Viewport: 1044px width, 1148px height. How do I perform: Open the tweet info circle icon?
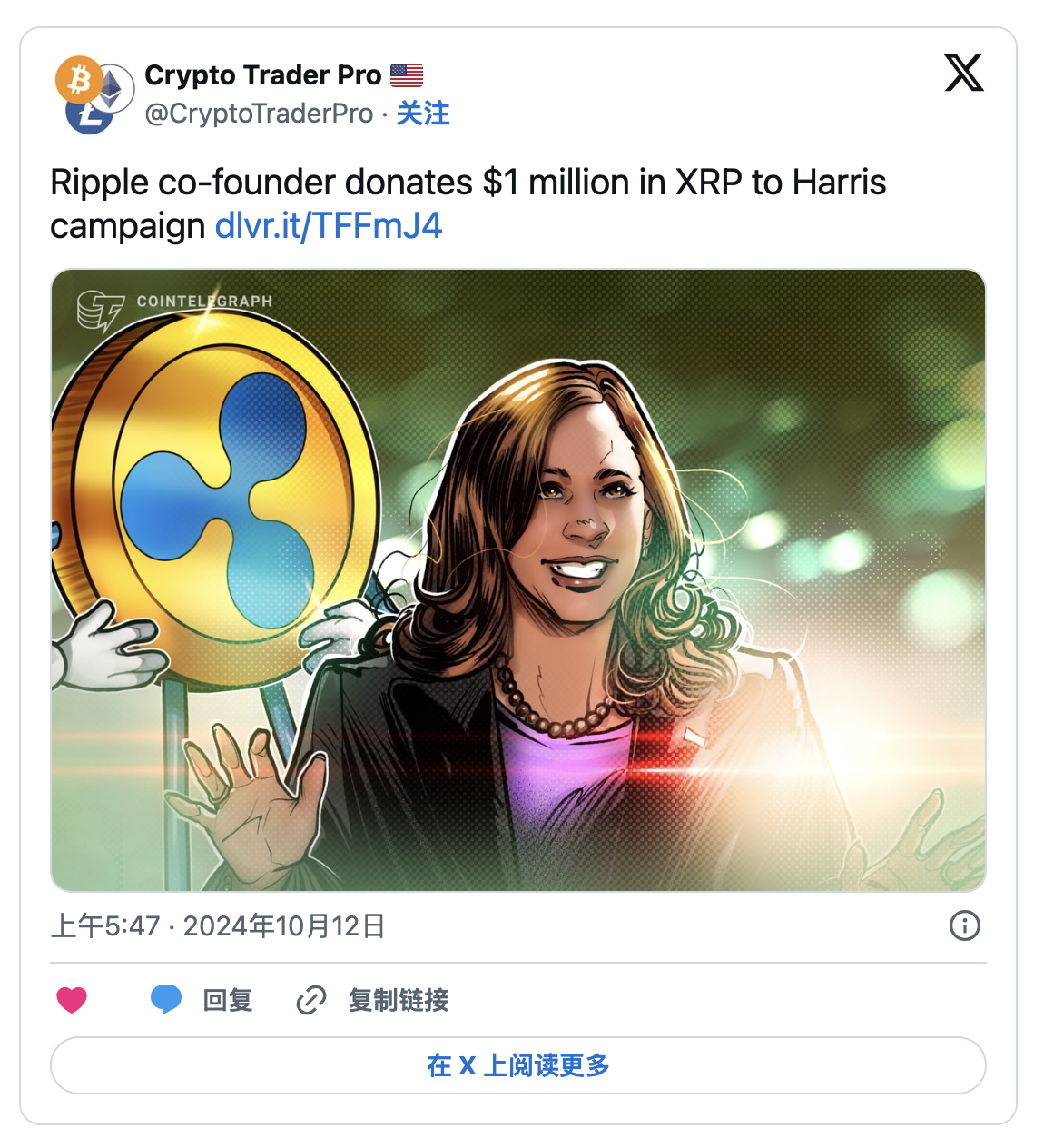964,925
